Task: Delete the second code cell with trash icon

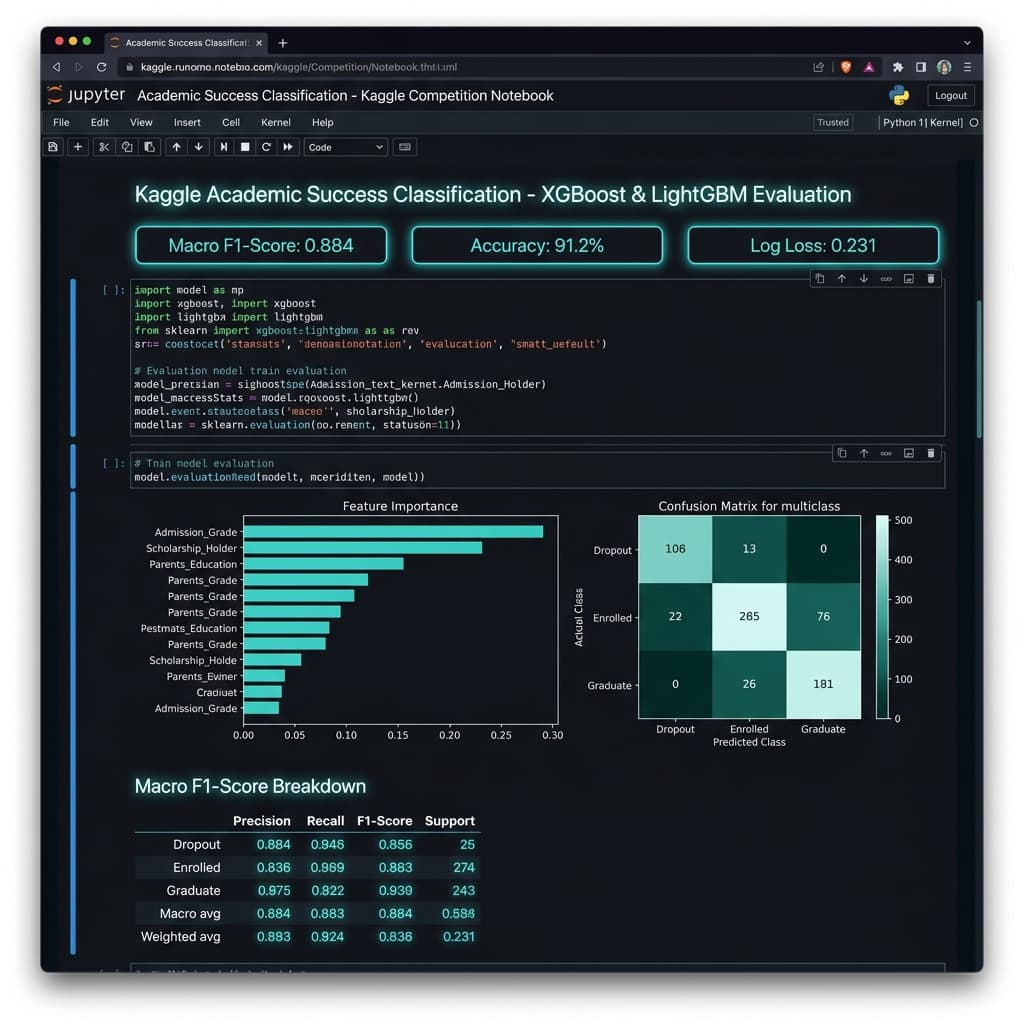Action: tap(931, 453)
